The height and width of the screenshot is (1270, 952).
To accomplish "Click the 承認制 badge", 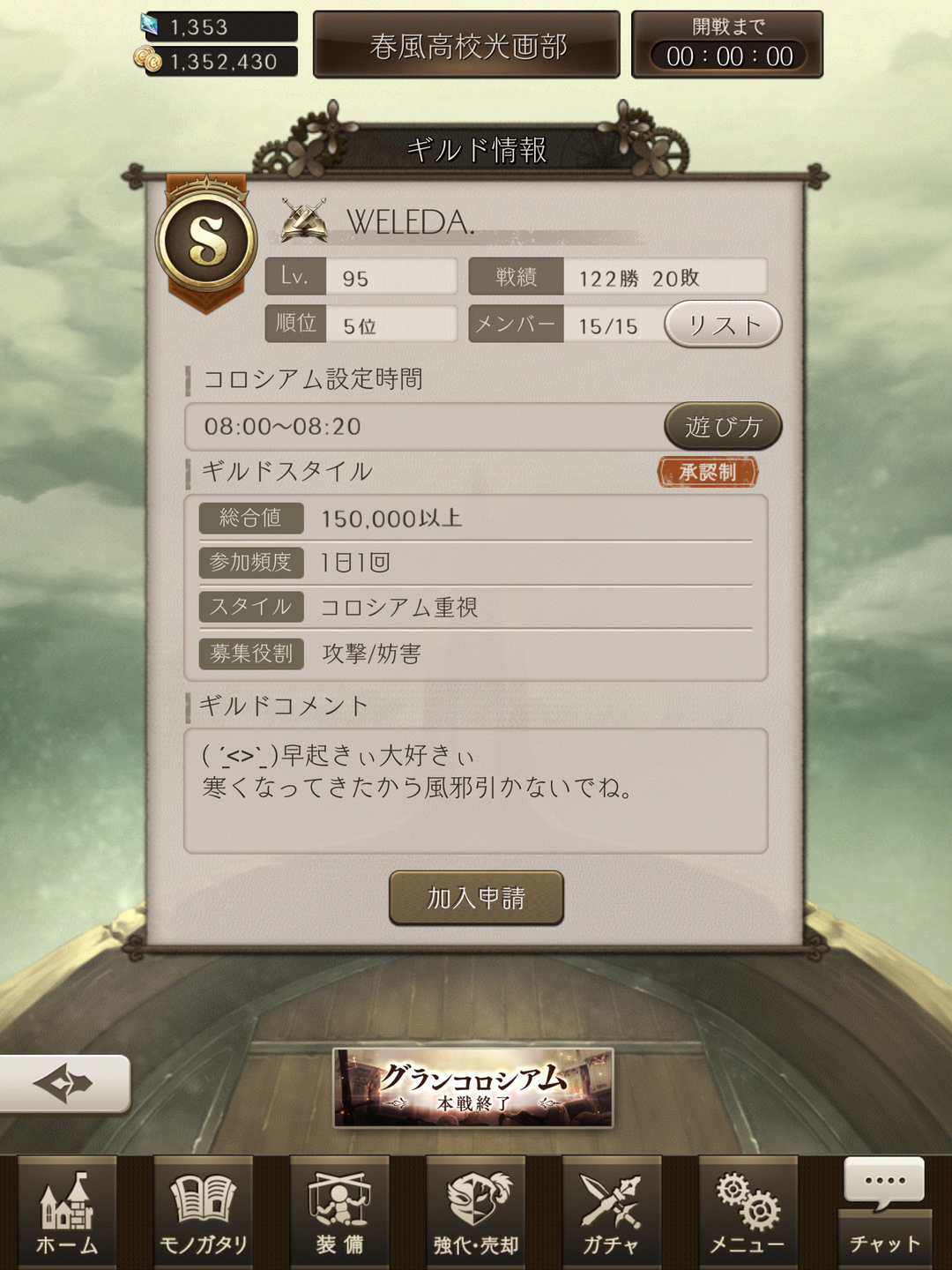I will tap(708, 472).
